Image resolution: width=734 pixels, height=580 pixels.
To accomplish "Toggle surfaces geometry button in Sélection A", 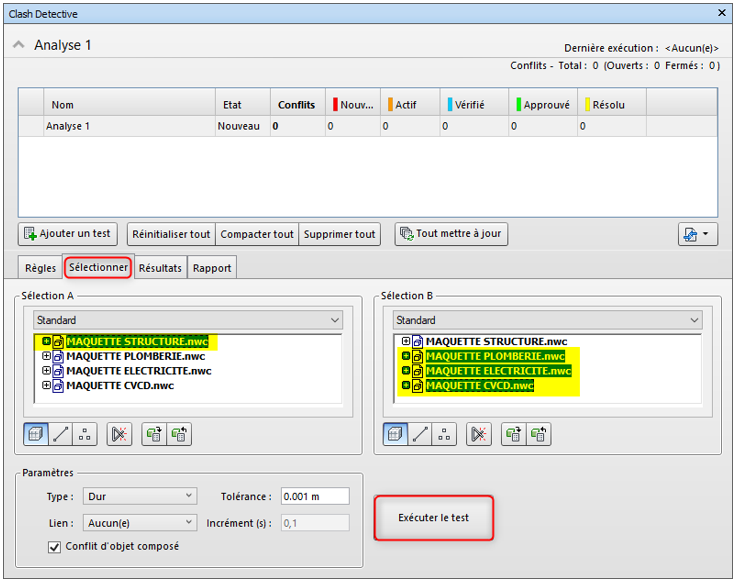I will (37, 434).
